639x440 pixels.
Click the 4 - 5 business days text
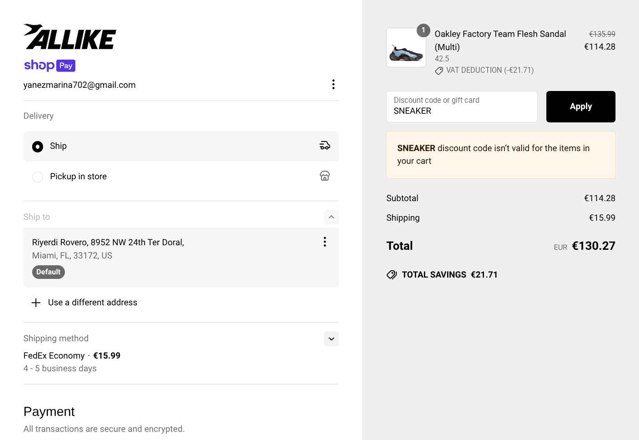(x=60, y=368)
